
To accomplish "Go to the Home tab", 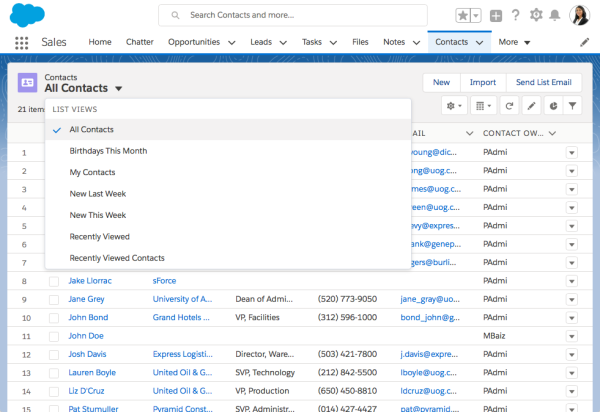I will 100,42.
